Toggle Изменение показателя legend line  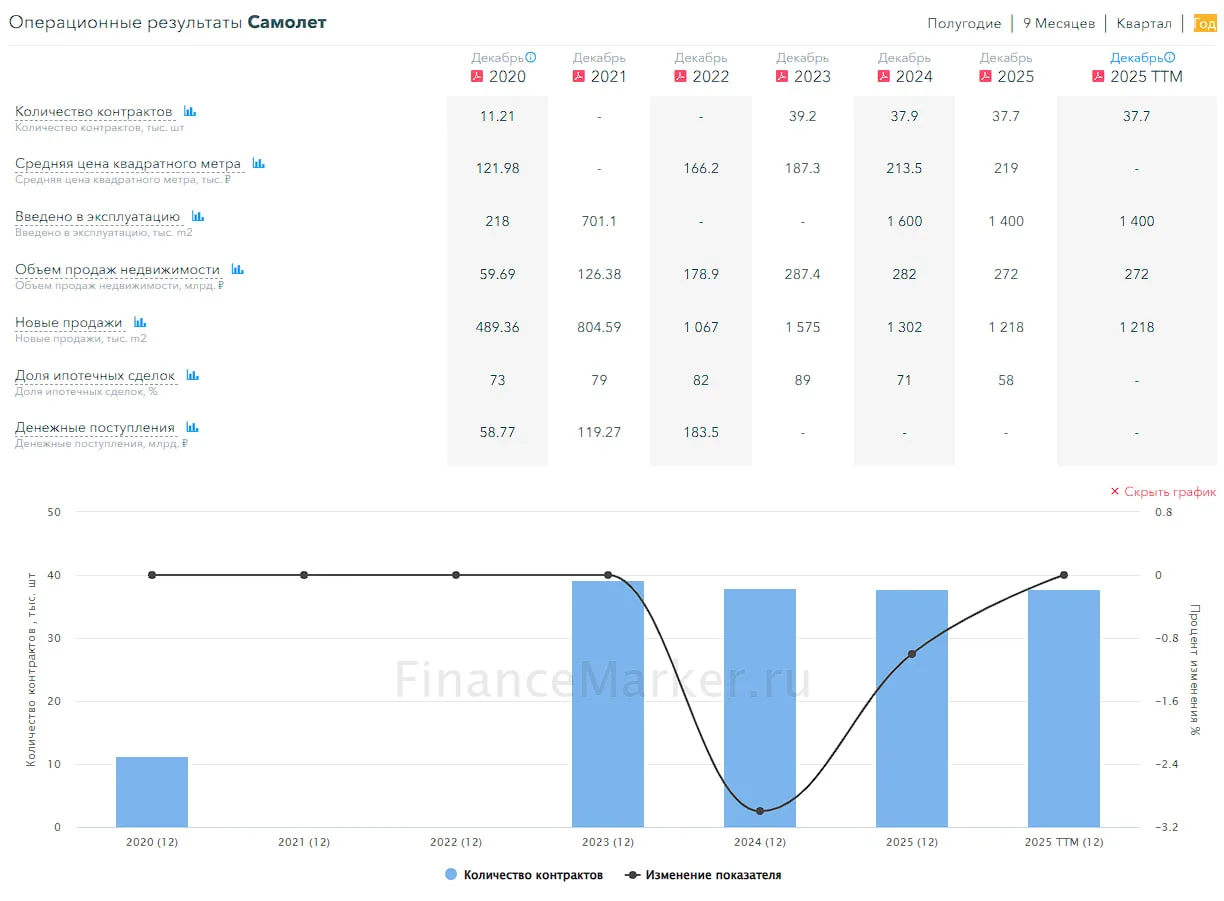[x=703, y=875]
